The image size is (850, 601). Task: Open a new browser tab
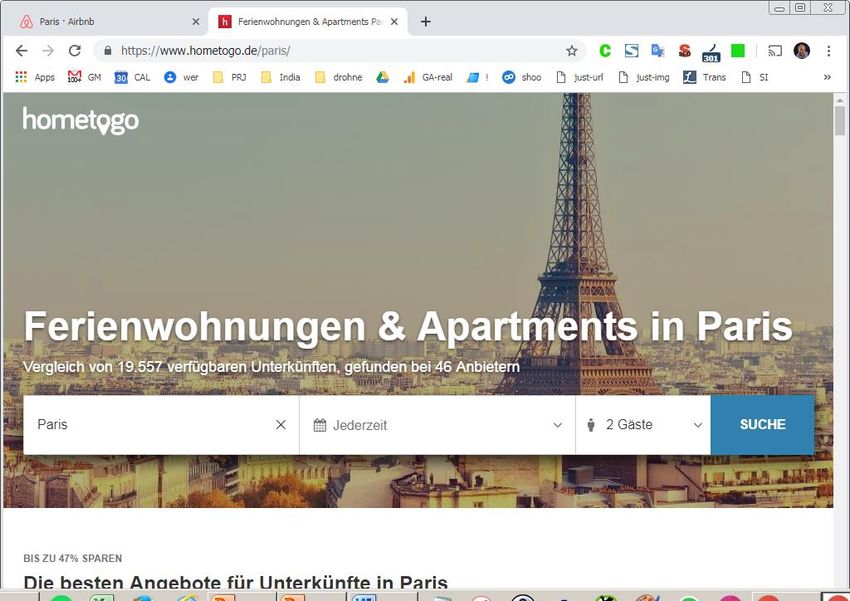[426, 22]
